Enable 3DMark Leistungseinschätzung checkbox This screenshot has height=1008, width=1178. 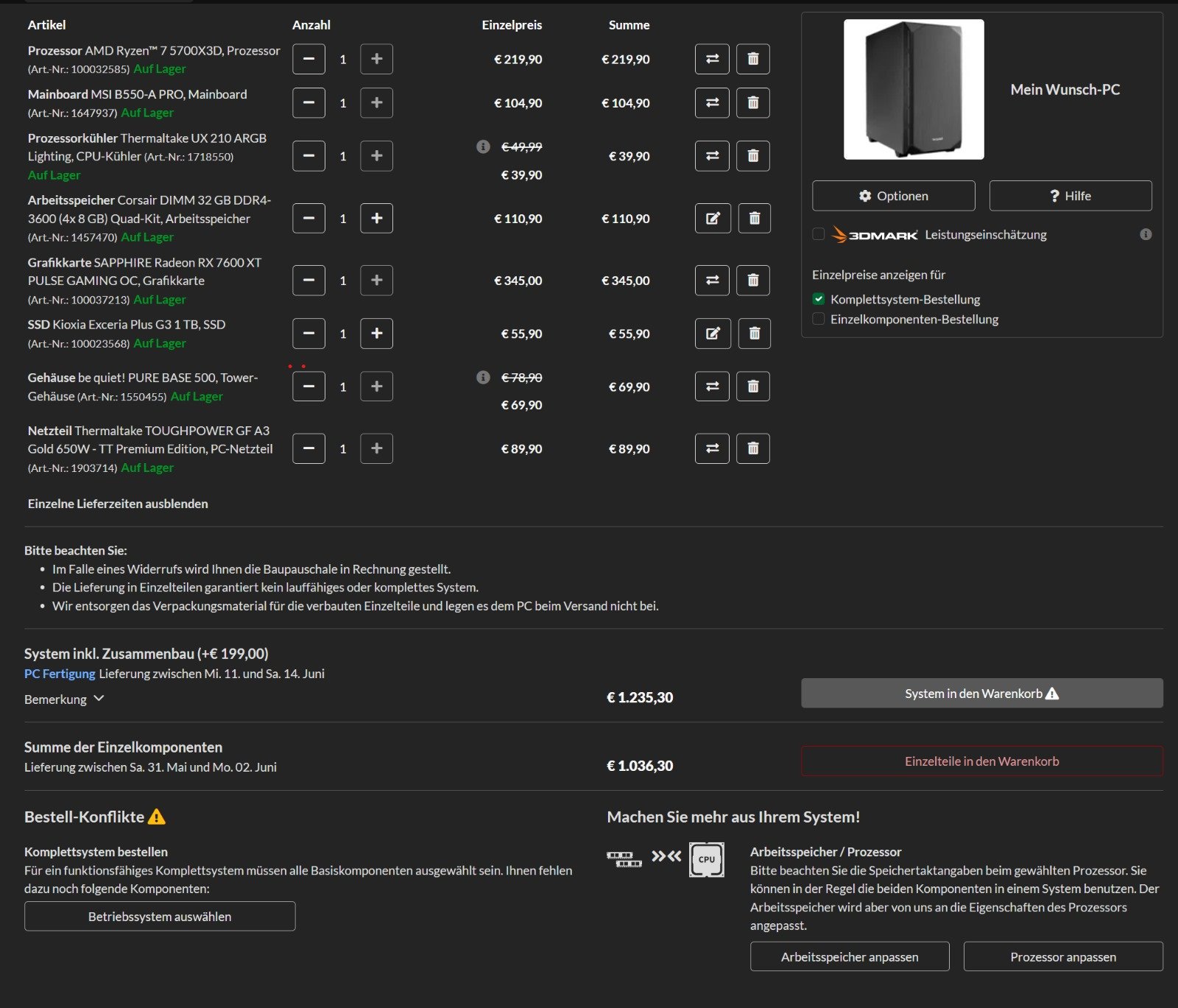818,234
